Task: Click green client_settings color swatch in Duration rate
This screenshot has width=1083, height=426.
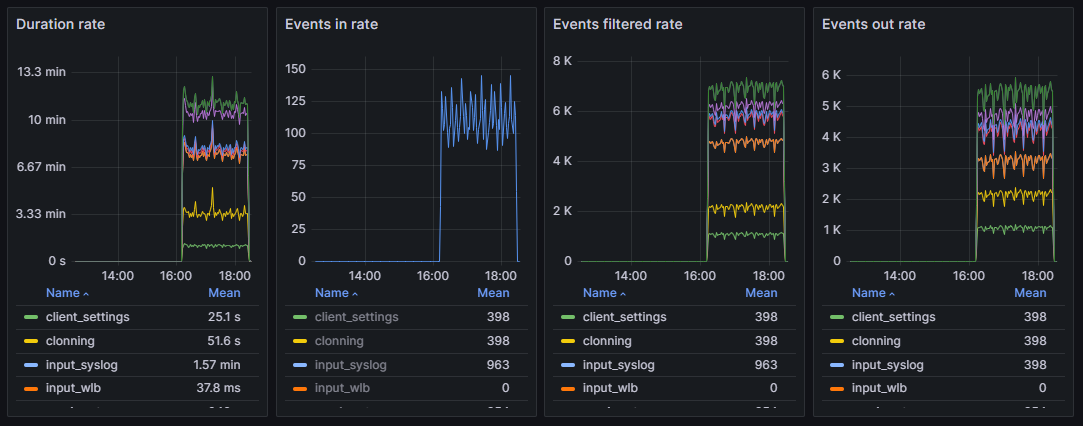Action: coord(30,318)
